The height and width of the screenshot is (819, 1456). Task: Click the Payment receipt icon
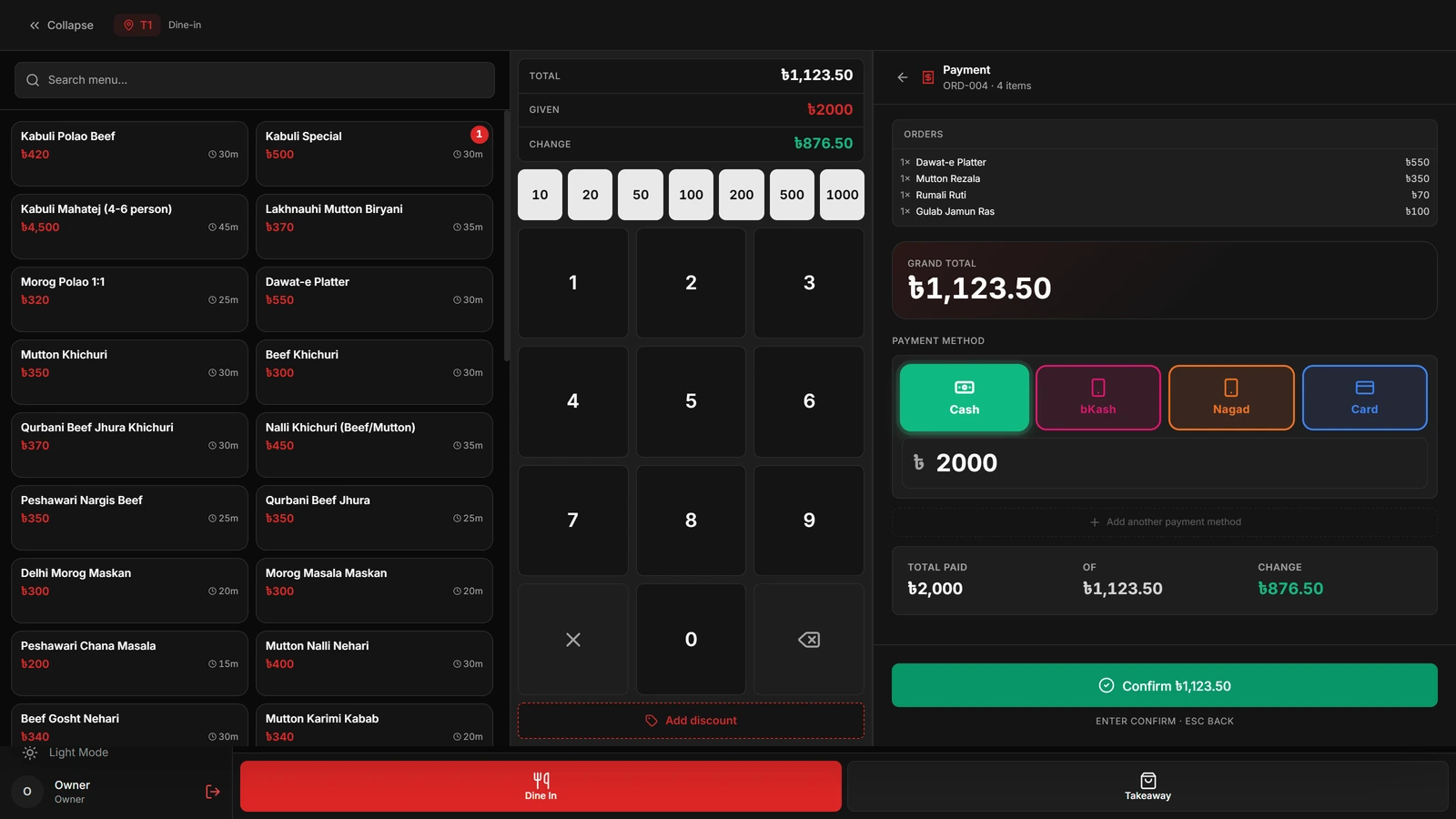click(x=928, y=77)
